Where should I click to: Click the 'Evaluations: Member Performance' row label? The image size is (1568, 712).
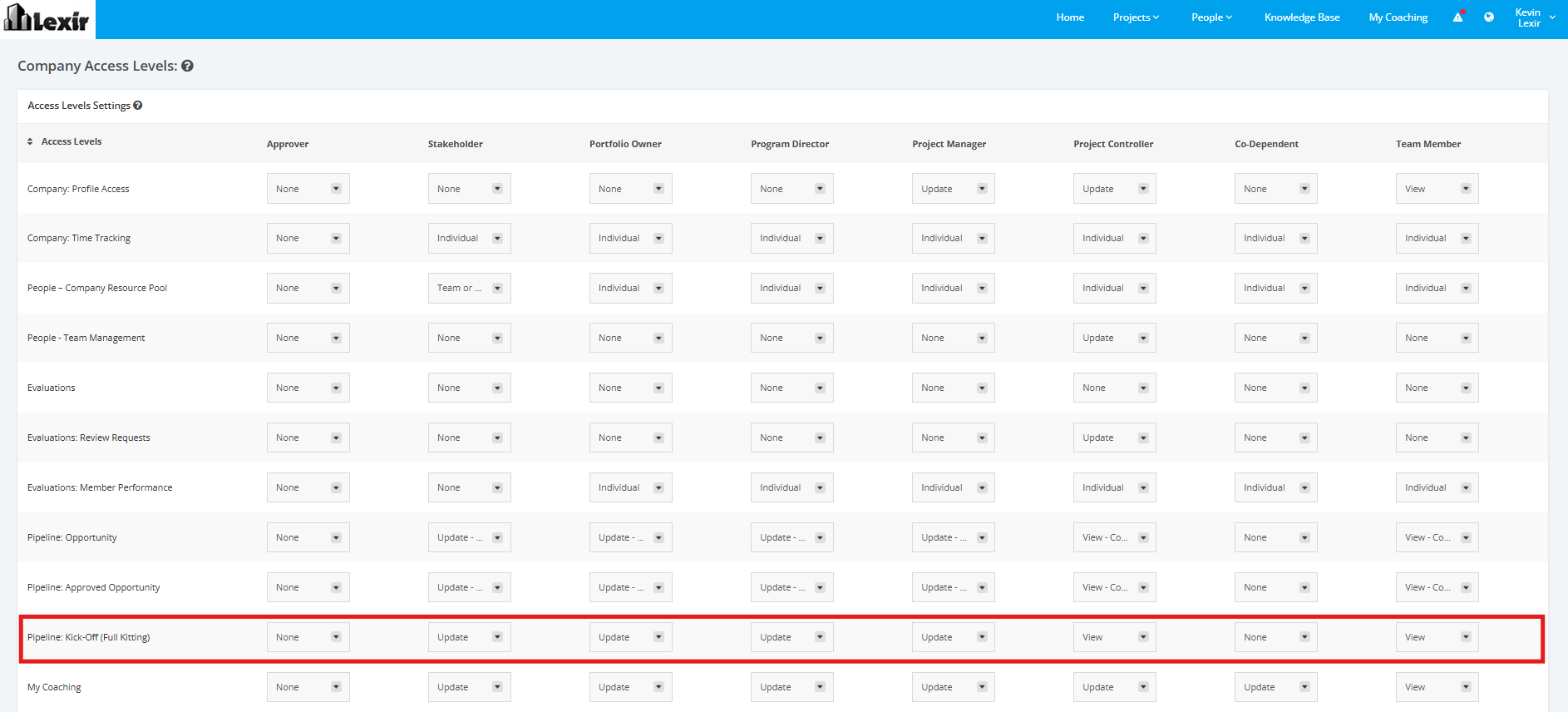pos(100,487)
